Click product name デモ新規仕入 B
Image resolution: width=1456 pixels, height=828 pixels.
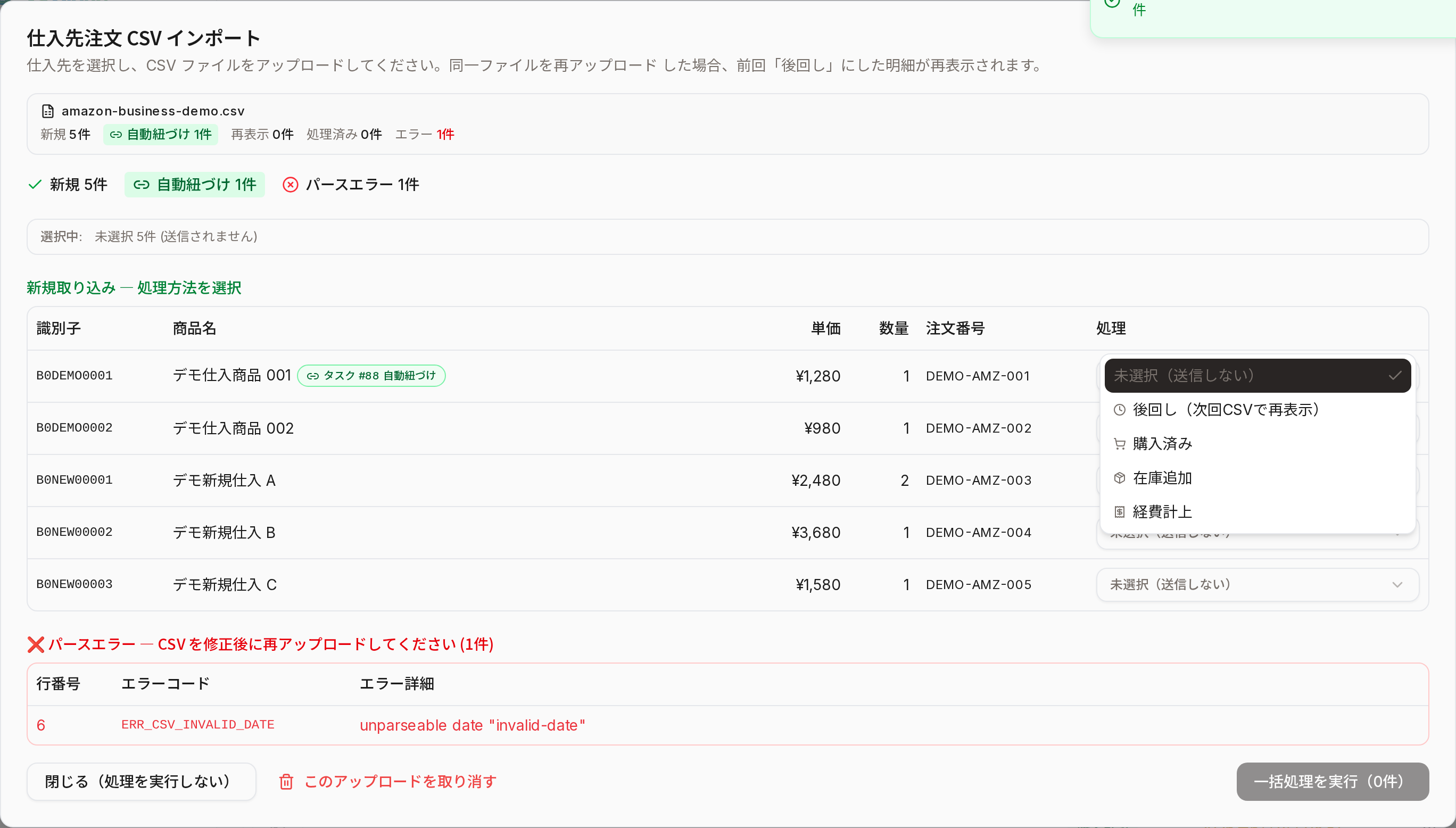[224, 533]
